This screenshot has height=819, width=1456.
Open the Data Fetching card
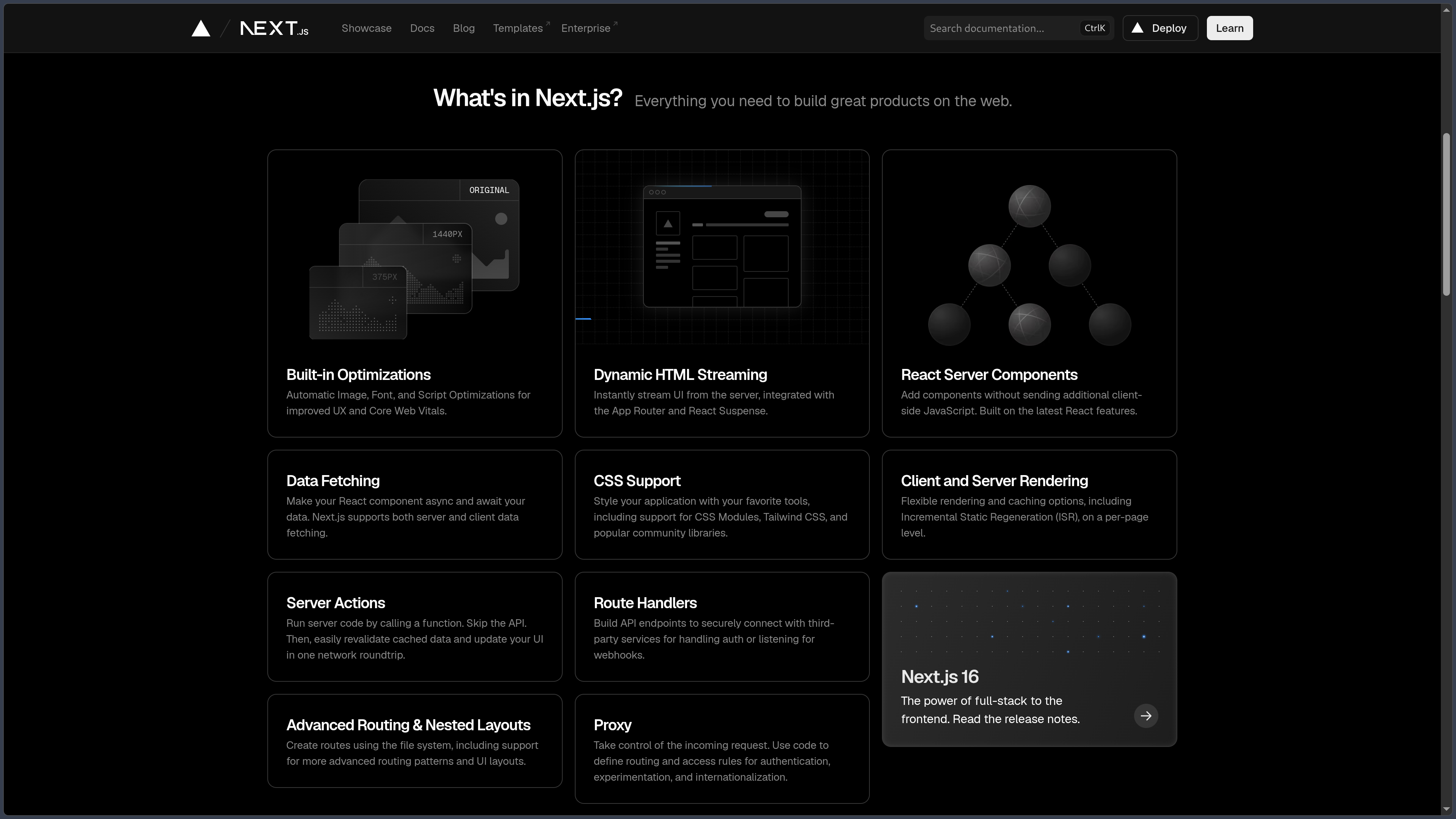[x=414, y=505]
